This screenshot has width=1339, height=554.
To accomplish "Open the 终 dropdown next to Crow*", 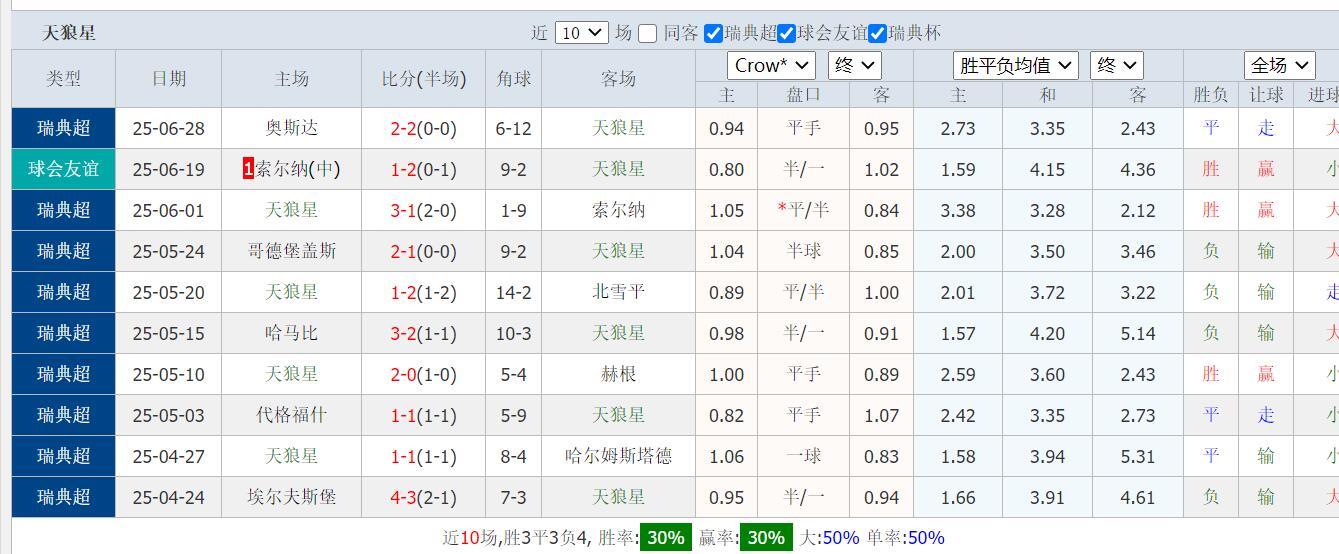I will [x=854, y=65].
